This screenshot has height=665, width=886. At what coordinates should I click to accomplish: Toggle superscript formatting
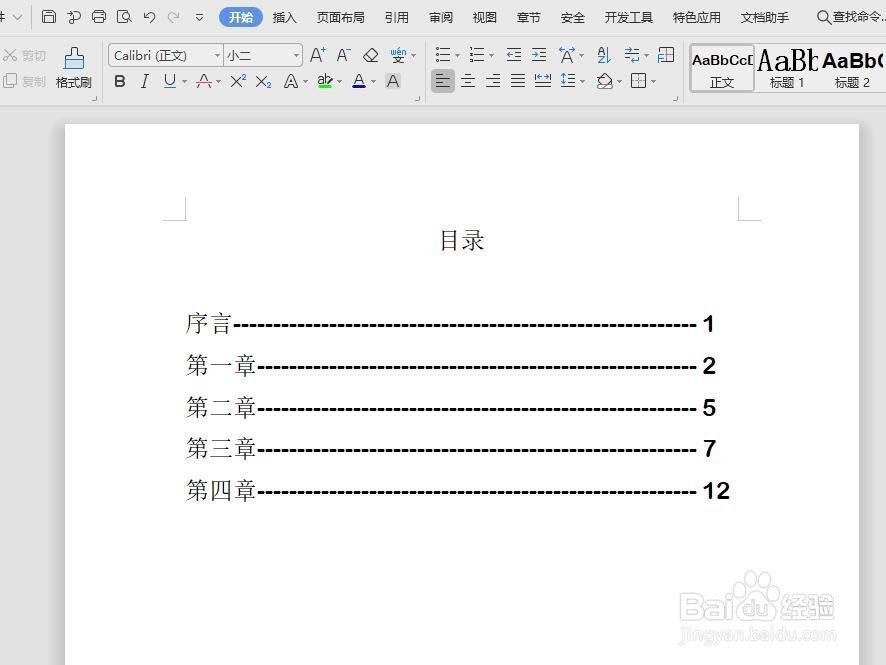coord(238,81)
